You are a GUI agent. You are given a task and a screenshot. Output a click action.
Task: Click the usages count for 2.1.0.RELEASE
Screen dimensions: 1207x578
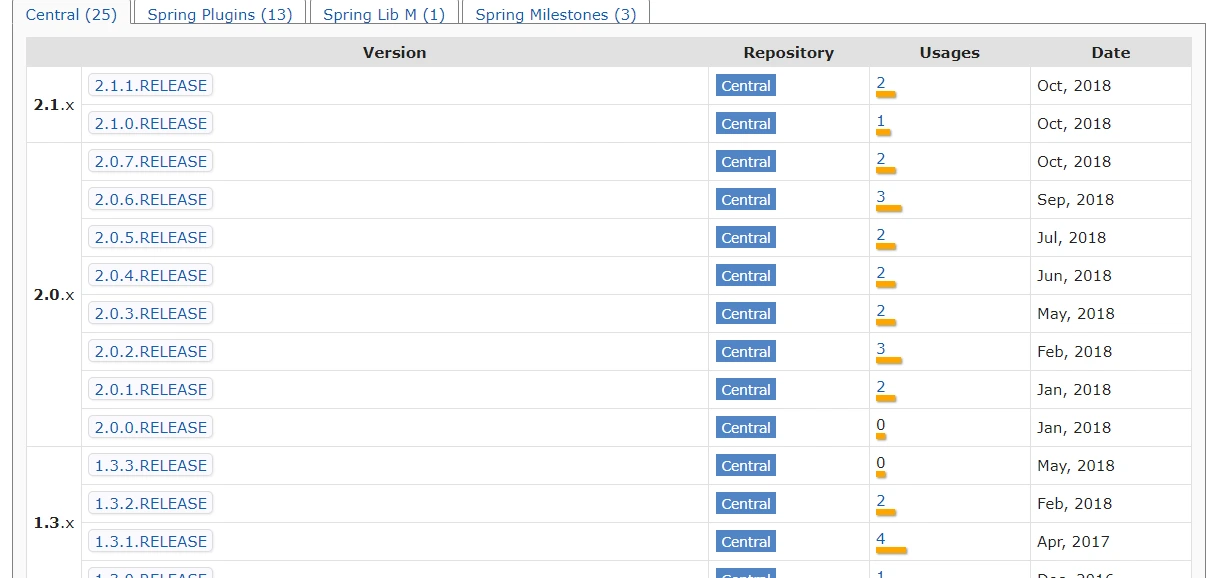881,121
